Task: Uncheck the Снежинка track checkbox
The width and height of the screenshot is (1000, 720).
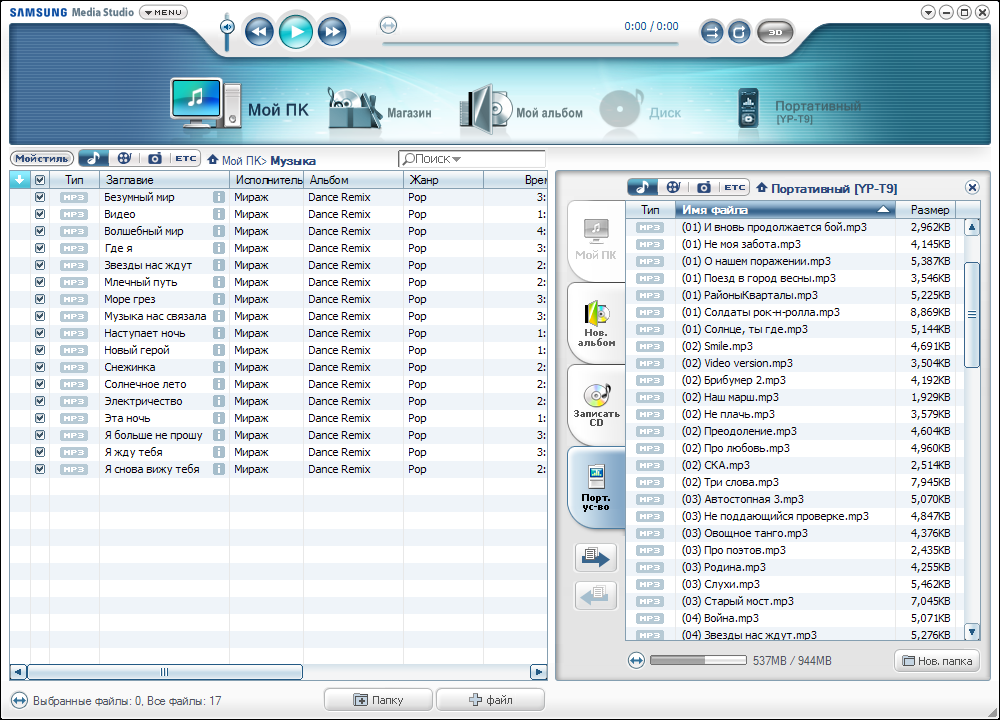Action: tap(40, 367)
